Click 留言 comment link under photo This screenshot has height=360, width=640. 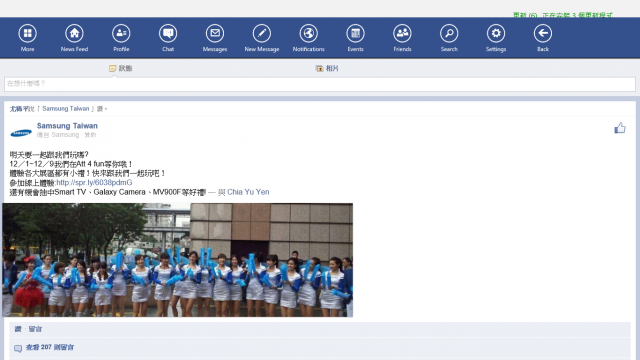click(x=35, y=329)
